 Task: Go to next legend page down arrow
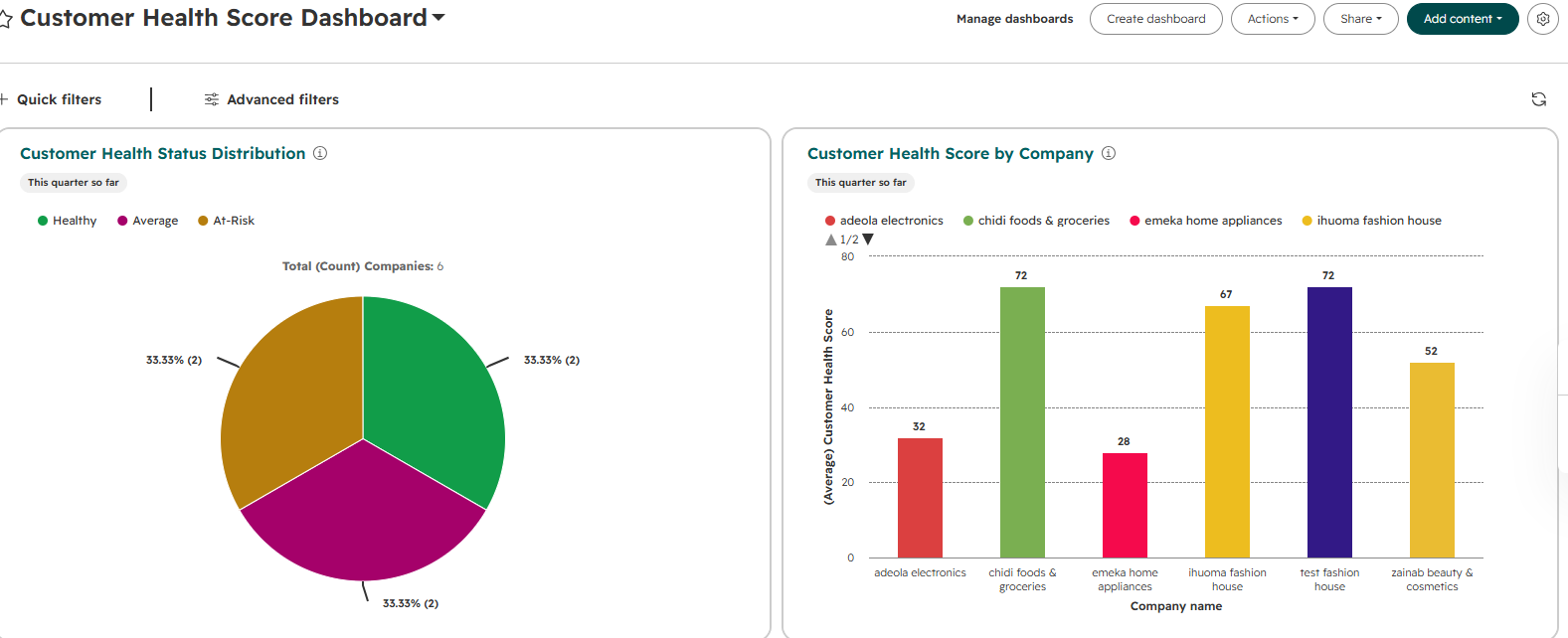coord(868,239)
